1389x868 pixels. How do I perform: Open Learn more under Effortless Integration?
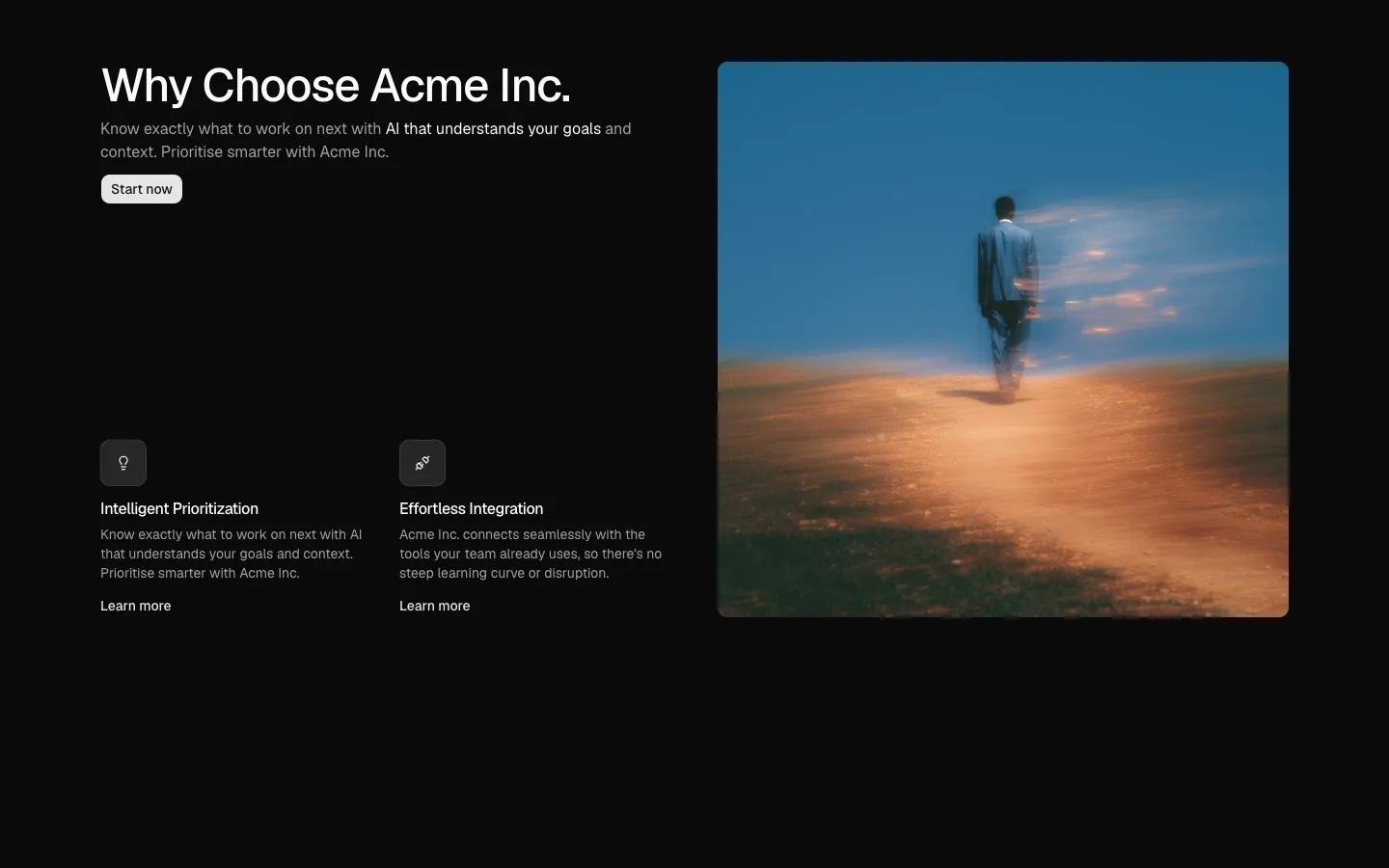[435, 606]
